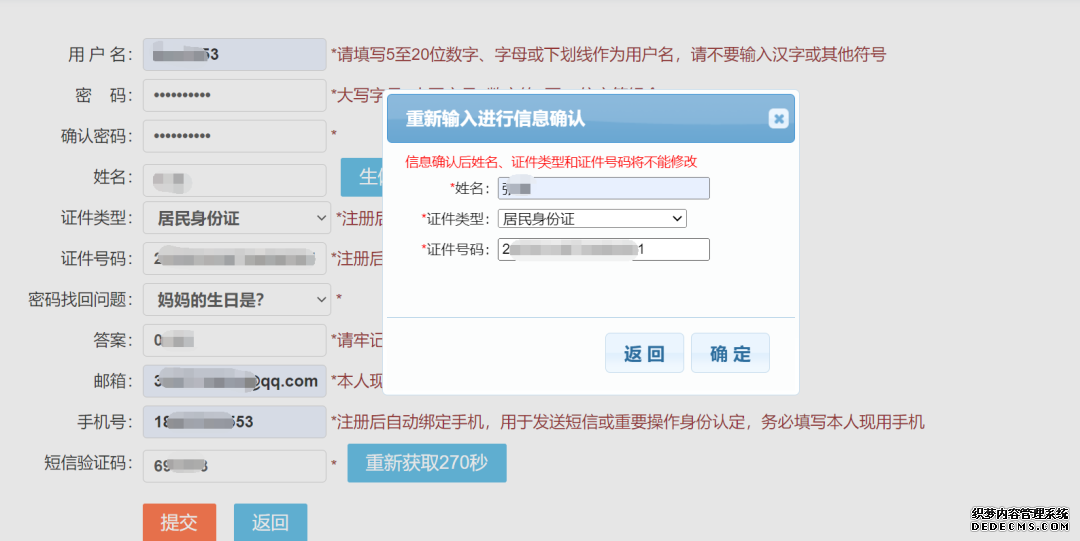
Task: Focus the 用户名 input field
Action: coord(234,54)
